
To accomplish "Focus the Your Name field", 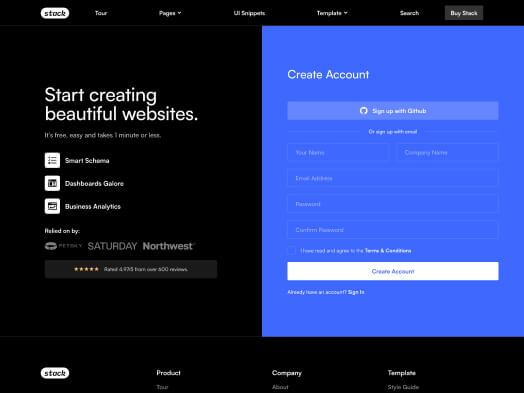I will [339, 152].
